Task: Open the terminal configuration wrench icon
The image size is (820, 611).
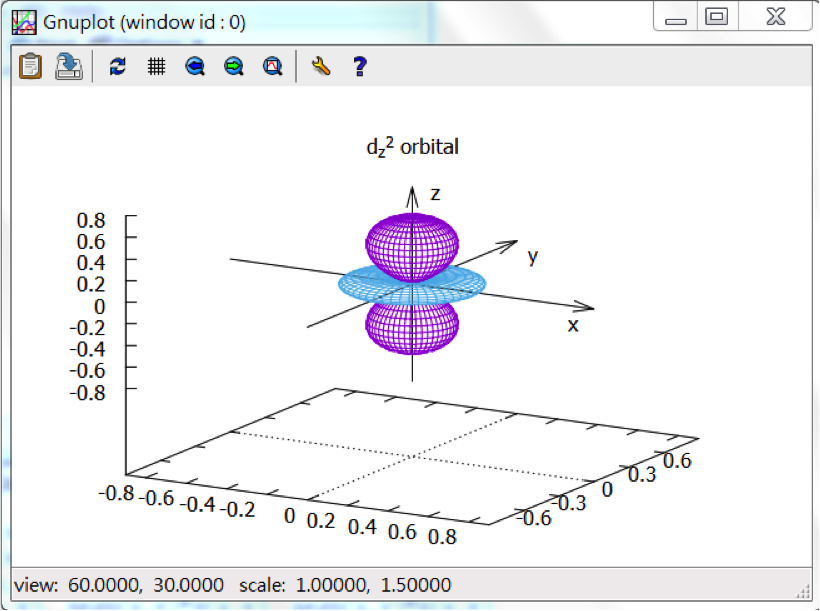Action: [x=321, y=67]
